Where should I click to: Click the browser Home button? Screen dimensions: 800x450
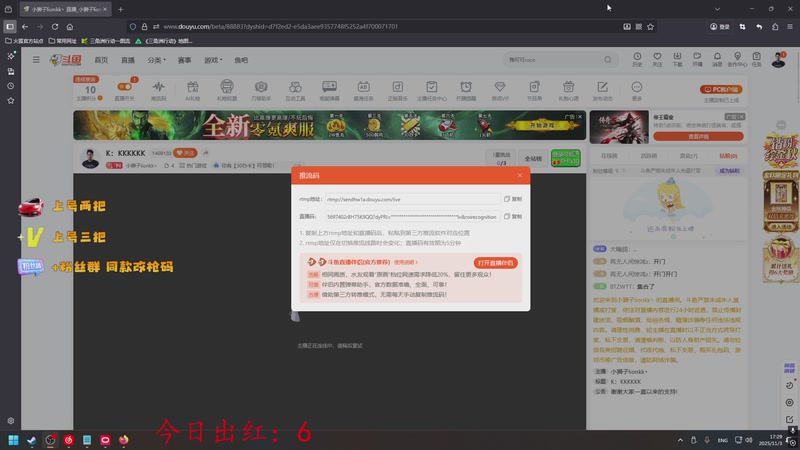[x=70, y=27]
